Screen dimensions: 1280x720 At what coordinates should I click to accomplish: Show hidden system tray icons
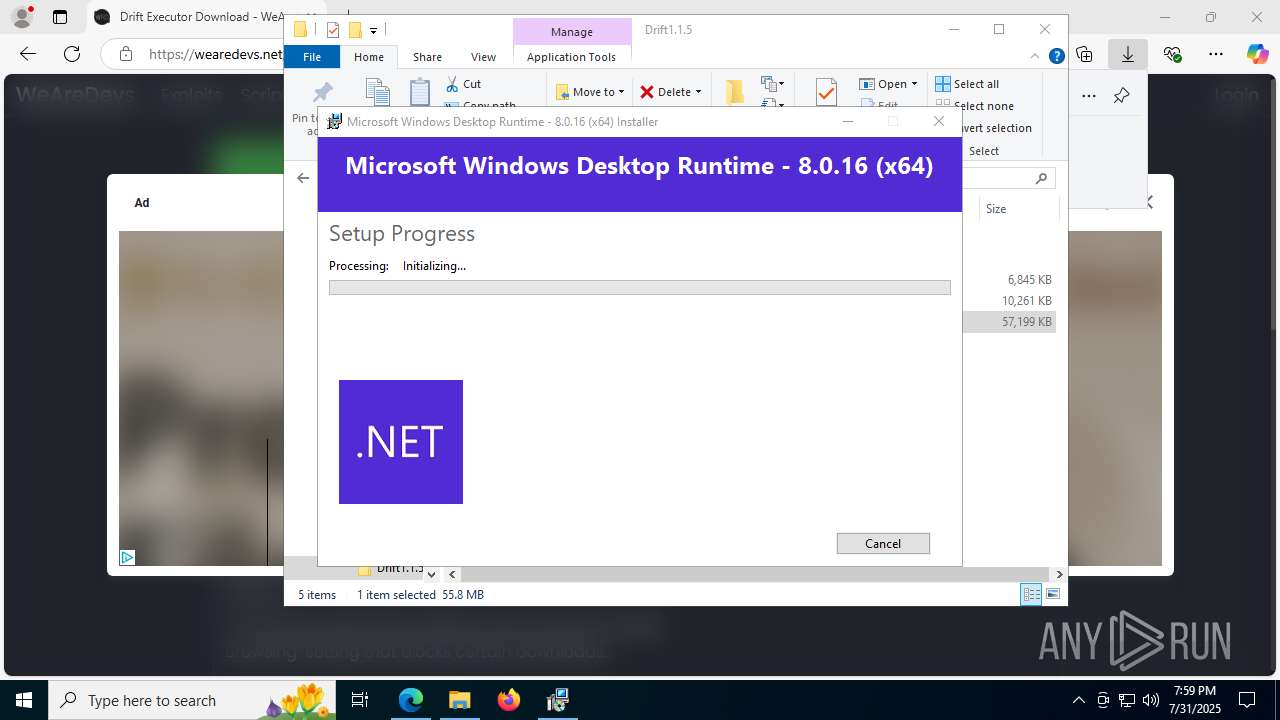click(1078, 700)
